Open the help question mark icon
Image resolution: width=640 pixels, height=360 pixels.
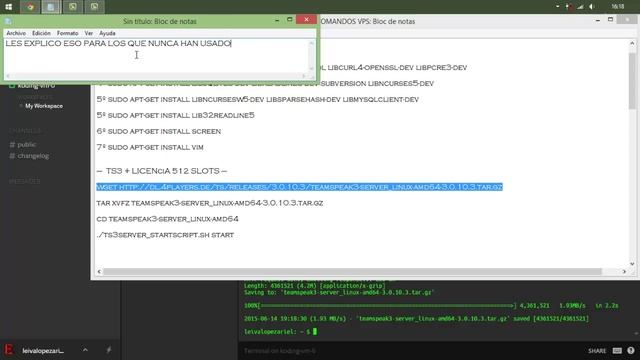631,351
